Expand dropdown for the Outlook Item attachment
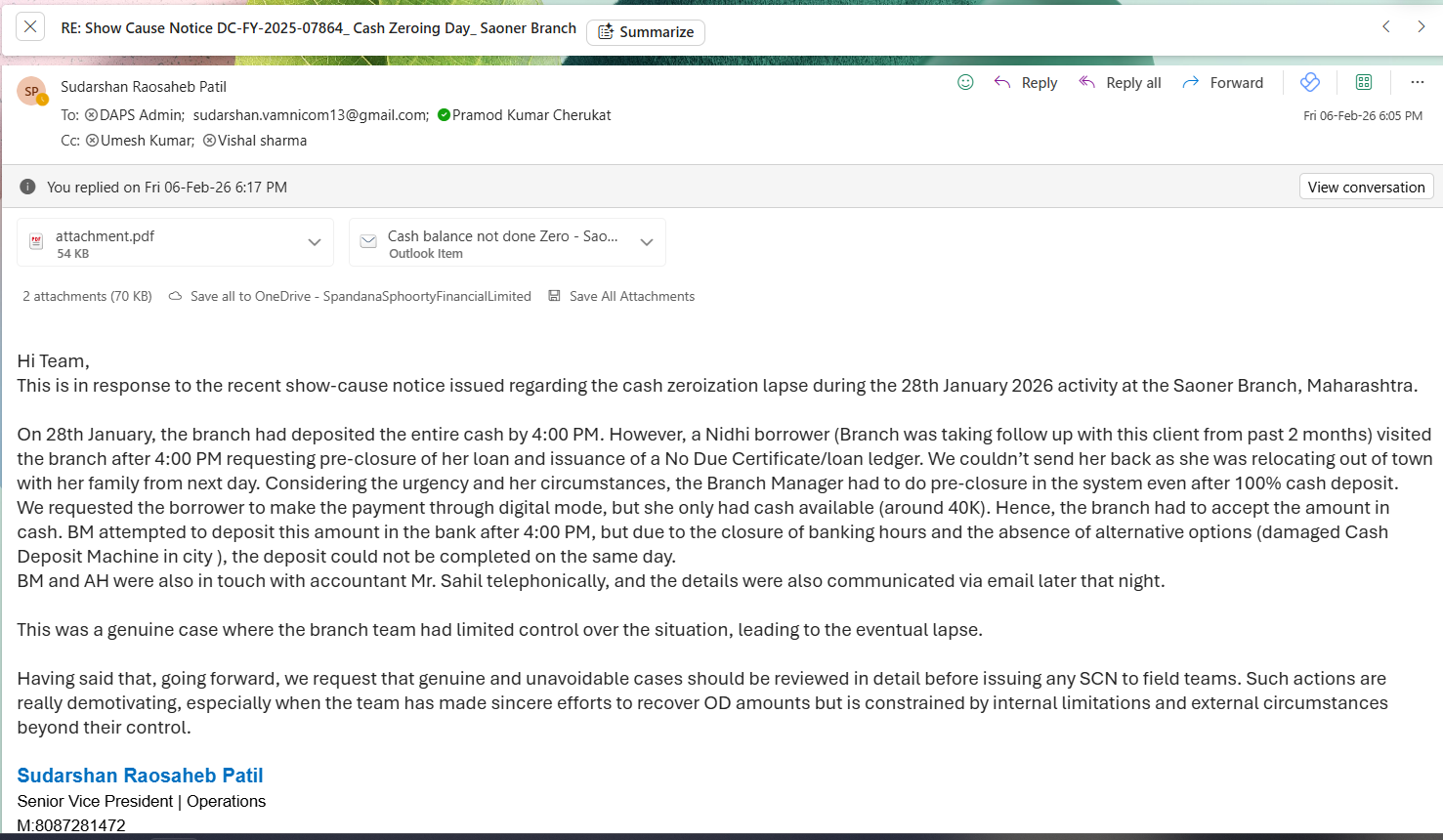1443x840 pixels. pos(647,243)
